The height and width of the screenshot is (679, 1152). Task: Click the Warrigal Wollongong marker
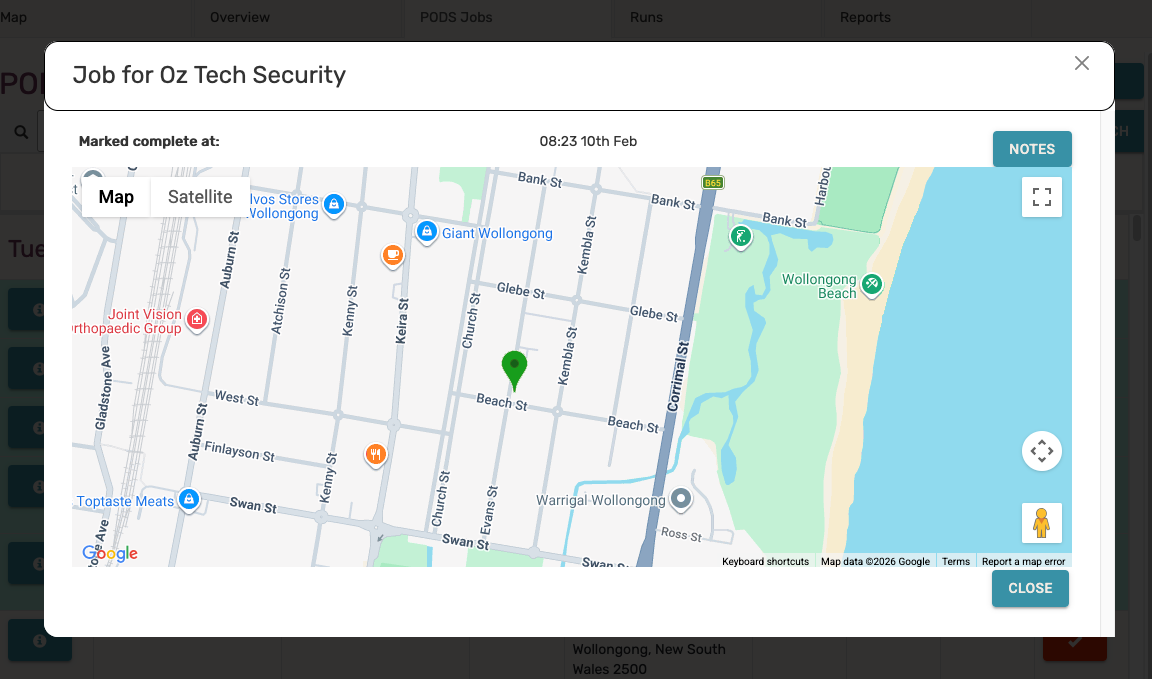click(x=681, y=498)
